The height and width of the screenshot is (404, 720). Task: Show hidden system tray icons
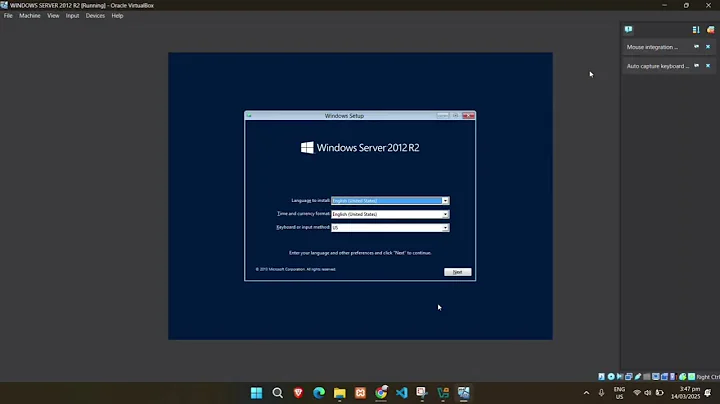pyautogui.click(x=586, y=393)
